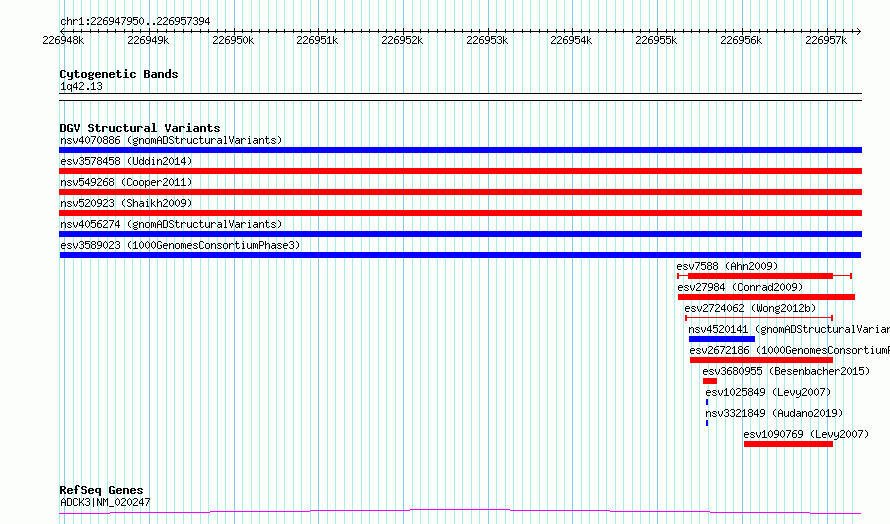Select variant label nsv4070886 (gnomADStructuralVariants)
890x524 pixels.
tap(171, 140)
